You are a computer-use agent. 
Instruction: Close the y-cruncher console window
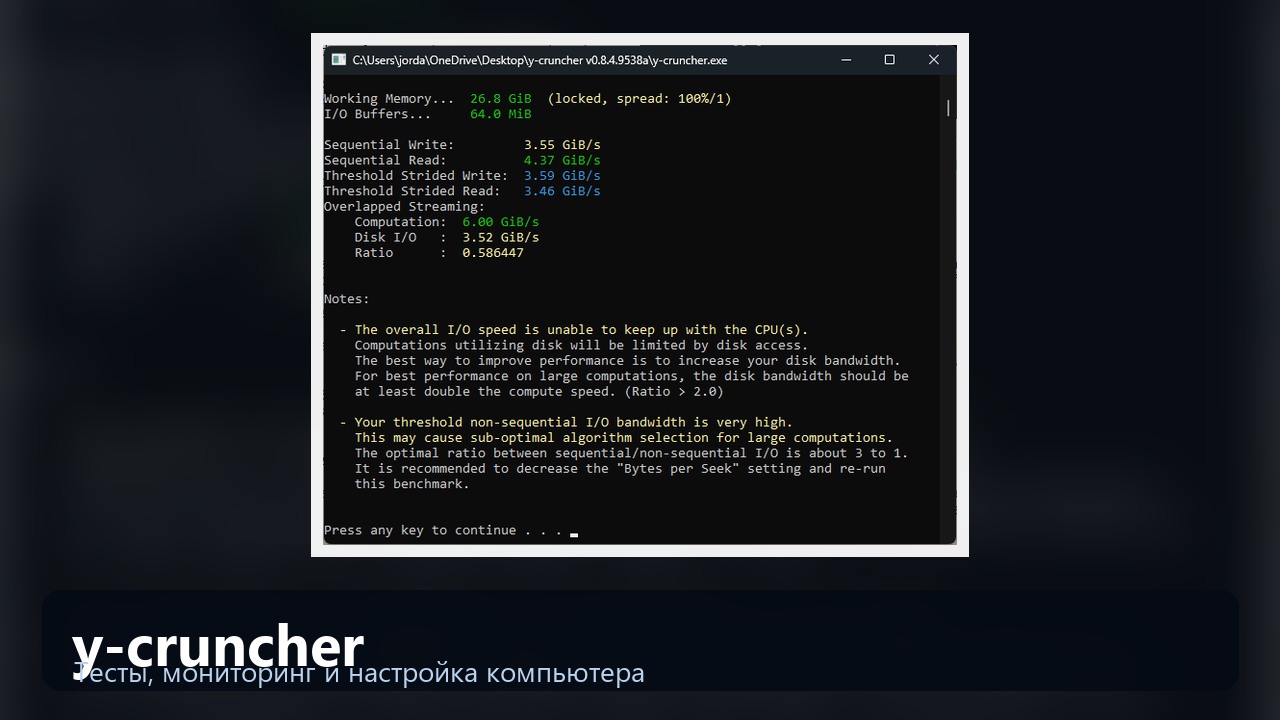(x=934, y=60)
